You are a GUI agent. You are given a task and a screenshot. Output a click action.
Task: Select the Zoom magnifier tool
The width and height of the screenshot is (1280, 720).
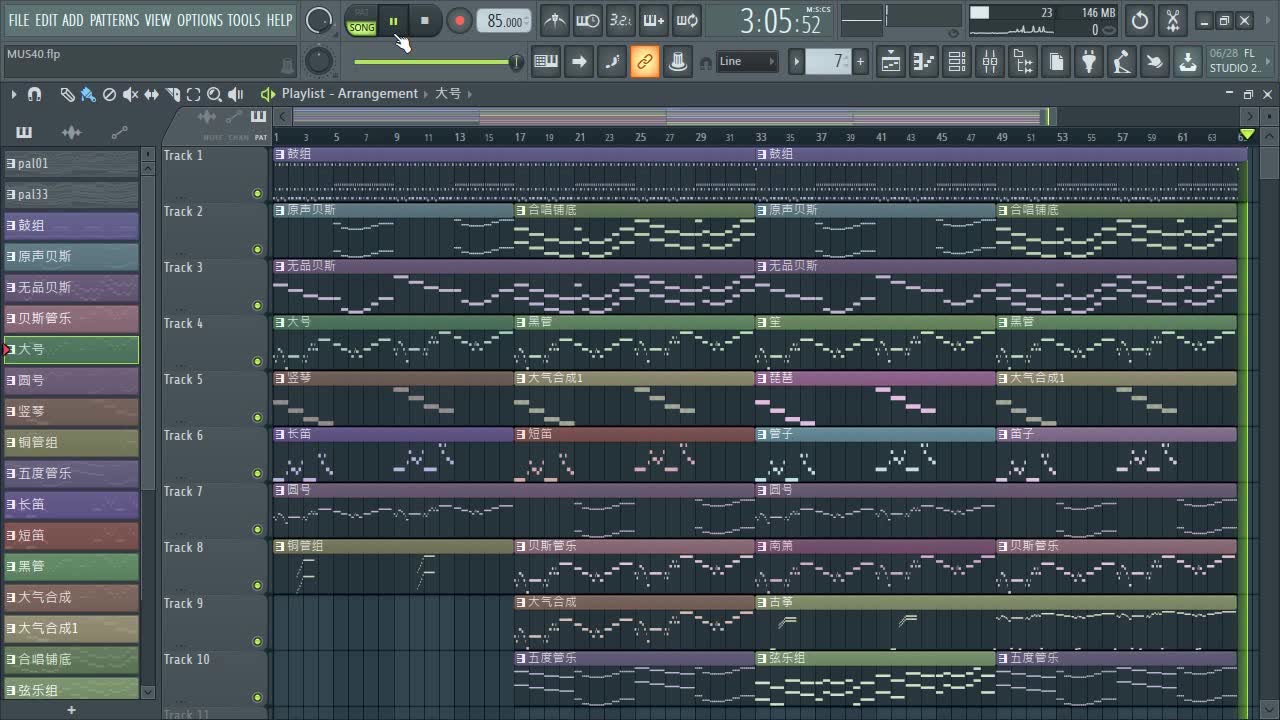click(214, 94)
